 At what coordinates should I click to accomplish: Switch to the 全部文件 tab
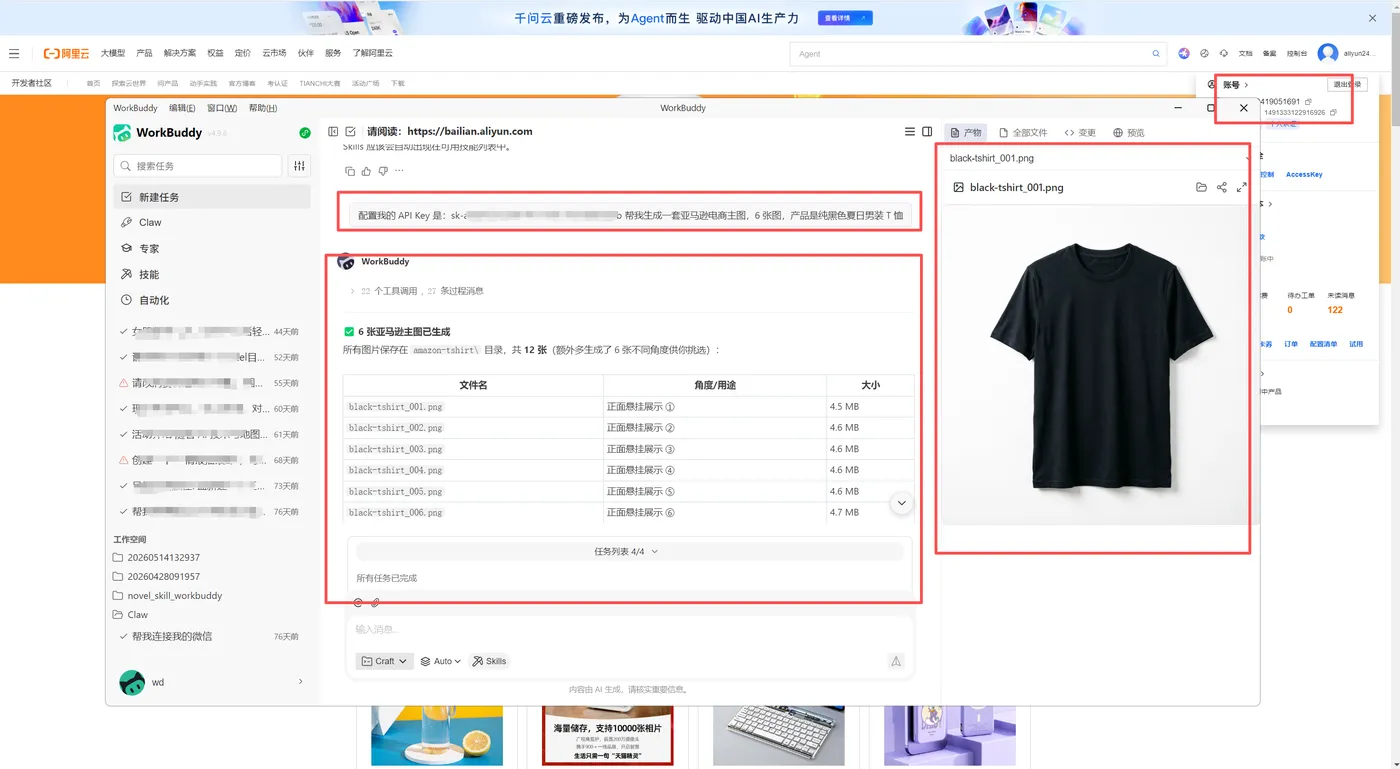click(x=1023, y=132)
